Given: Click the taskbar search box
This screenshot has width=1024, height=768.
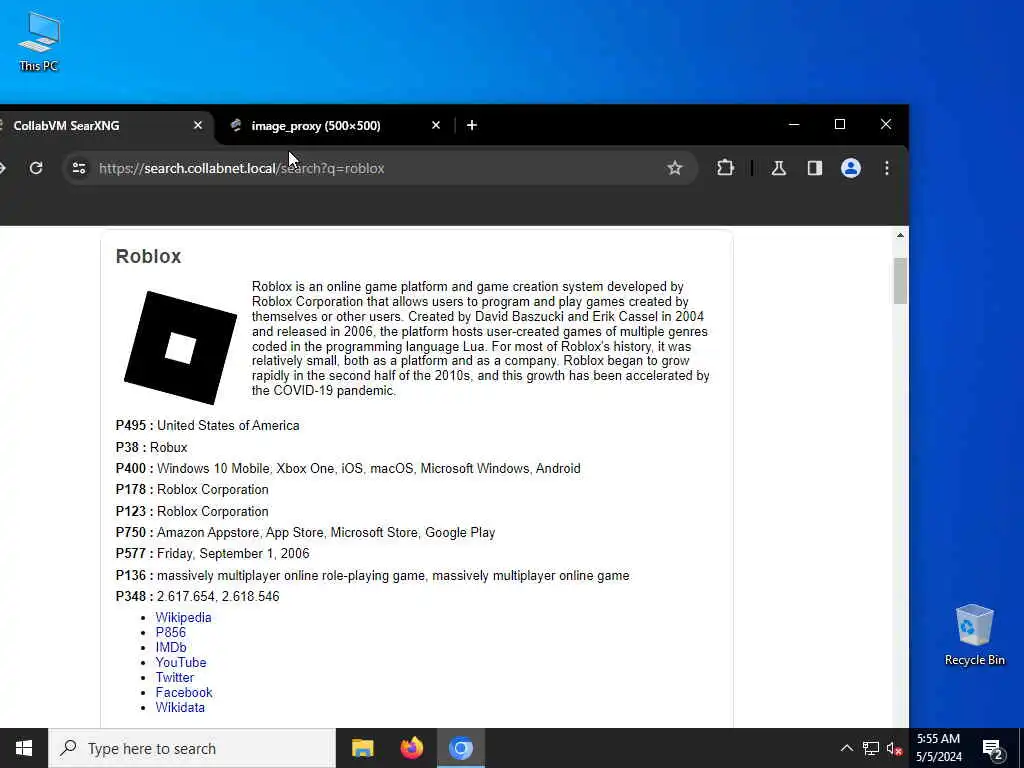Looking at the screenshot, I should tap(192, 748).
